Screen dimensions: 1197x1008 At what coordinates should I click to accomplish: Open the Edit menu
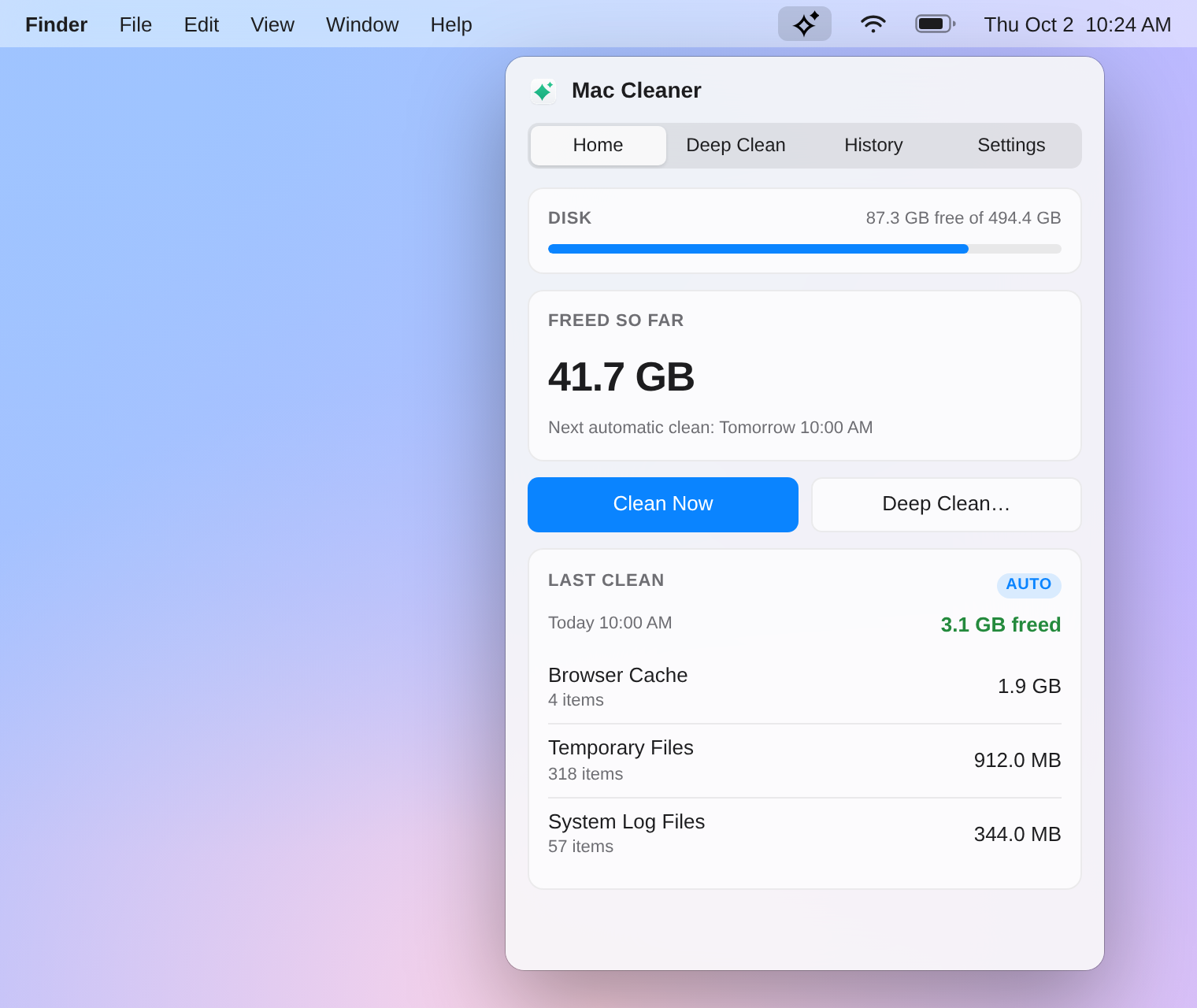pyautogui.click(x=202, y=24)
